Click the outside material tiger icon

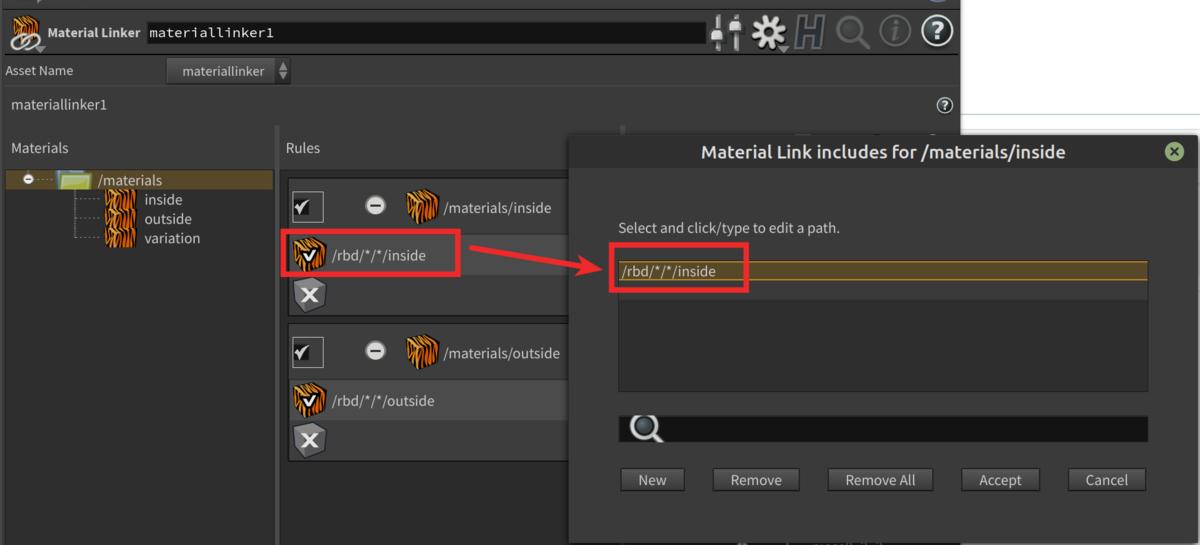120,219
